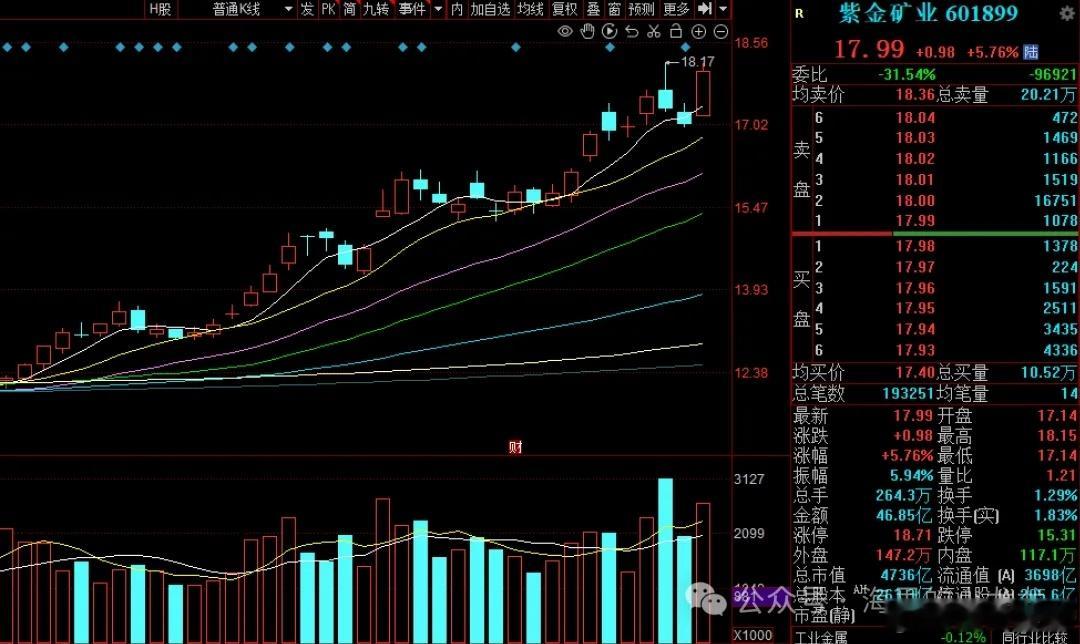1080x644 pixels.
Task: Click the 叠 overlay button
Action: 593,9
